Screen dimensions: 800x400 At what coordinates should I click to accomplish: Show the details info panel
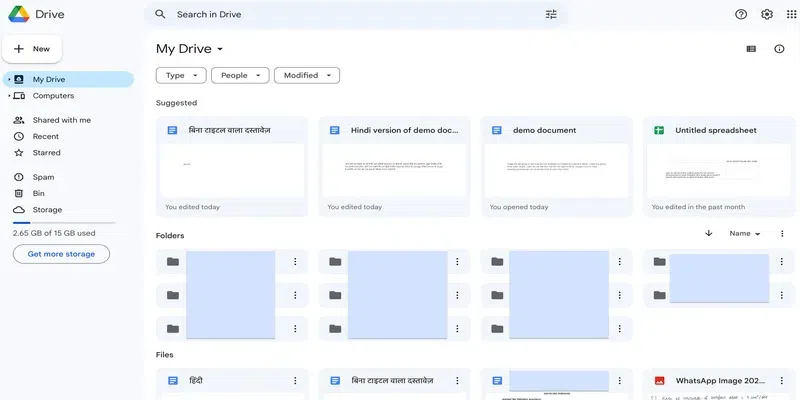pos(779,49)
